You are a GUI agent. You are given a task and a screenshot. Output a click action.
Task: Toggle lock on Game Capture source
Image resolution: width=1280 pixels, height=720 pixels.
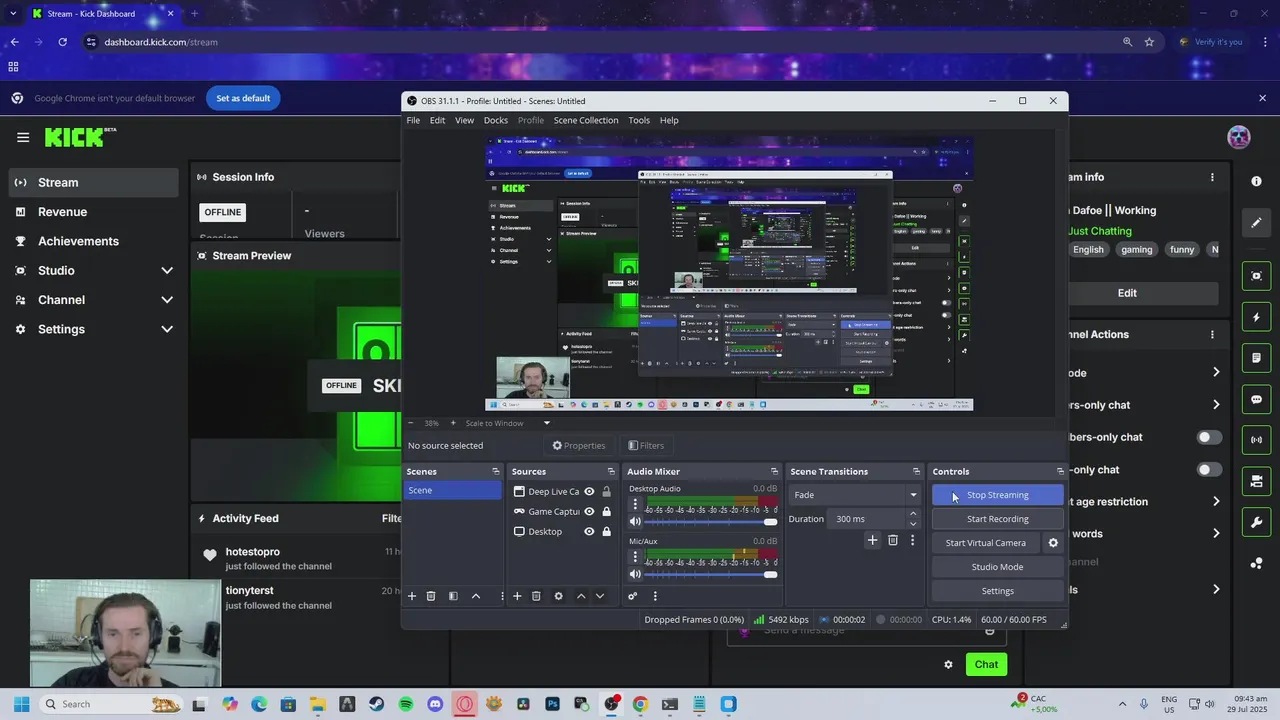(x=606, y=511)
